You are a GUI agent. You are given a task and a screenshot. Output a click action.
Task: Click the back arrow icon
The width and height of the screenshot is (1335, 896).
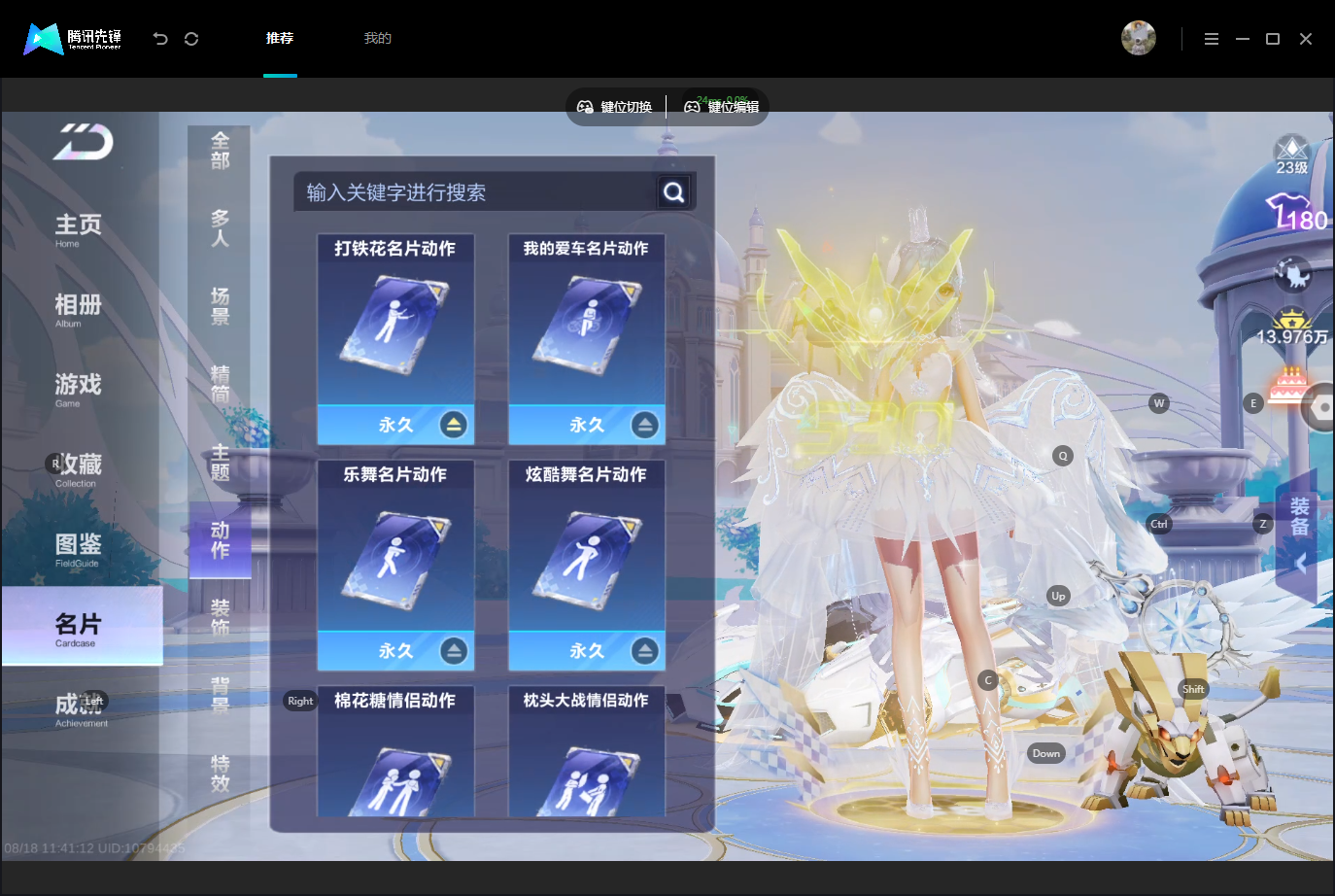pos(160,39)
